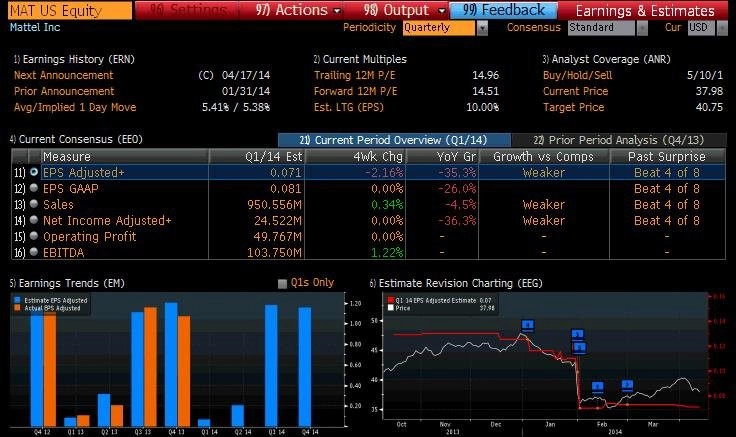Screen dimensions: 736x437
Task: Open Earnings Trends (EM) link
Action: [67, 283]
